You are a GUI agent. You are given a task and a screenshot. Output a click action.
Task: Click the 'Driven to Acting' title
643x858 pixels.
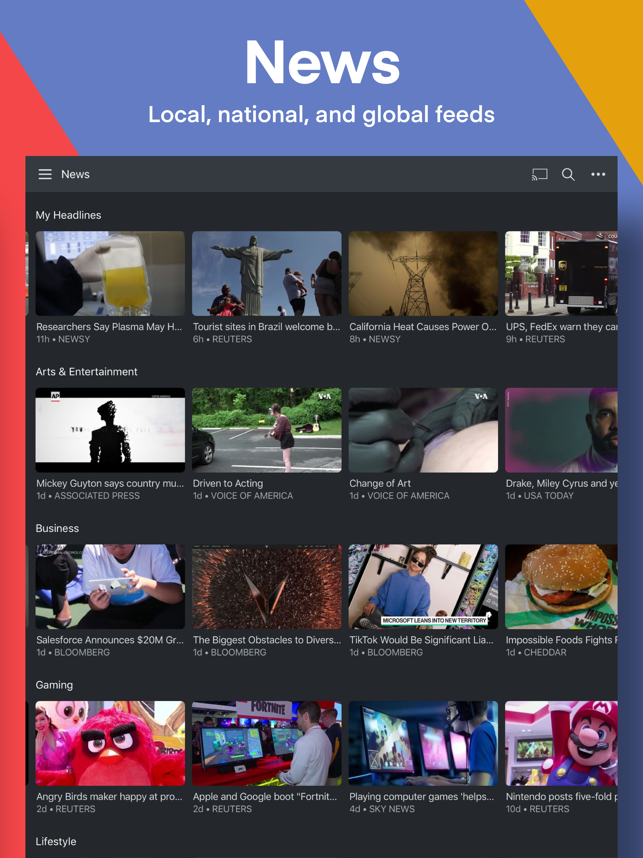click(228, 483)
